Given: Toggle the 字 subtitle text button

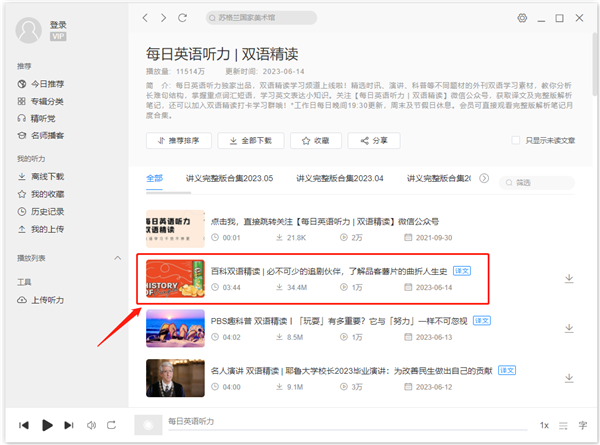Looking at the screenshot, I should coord(583,425).
